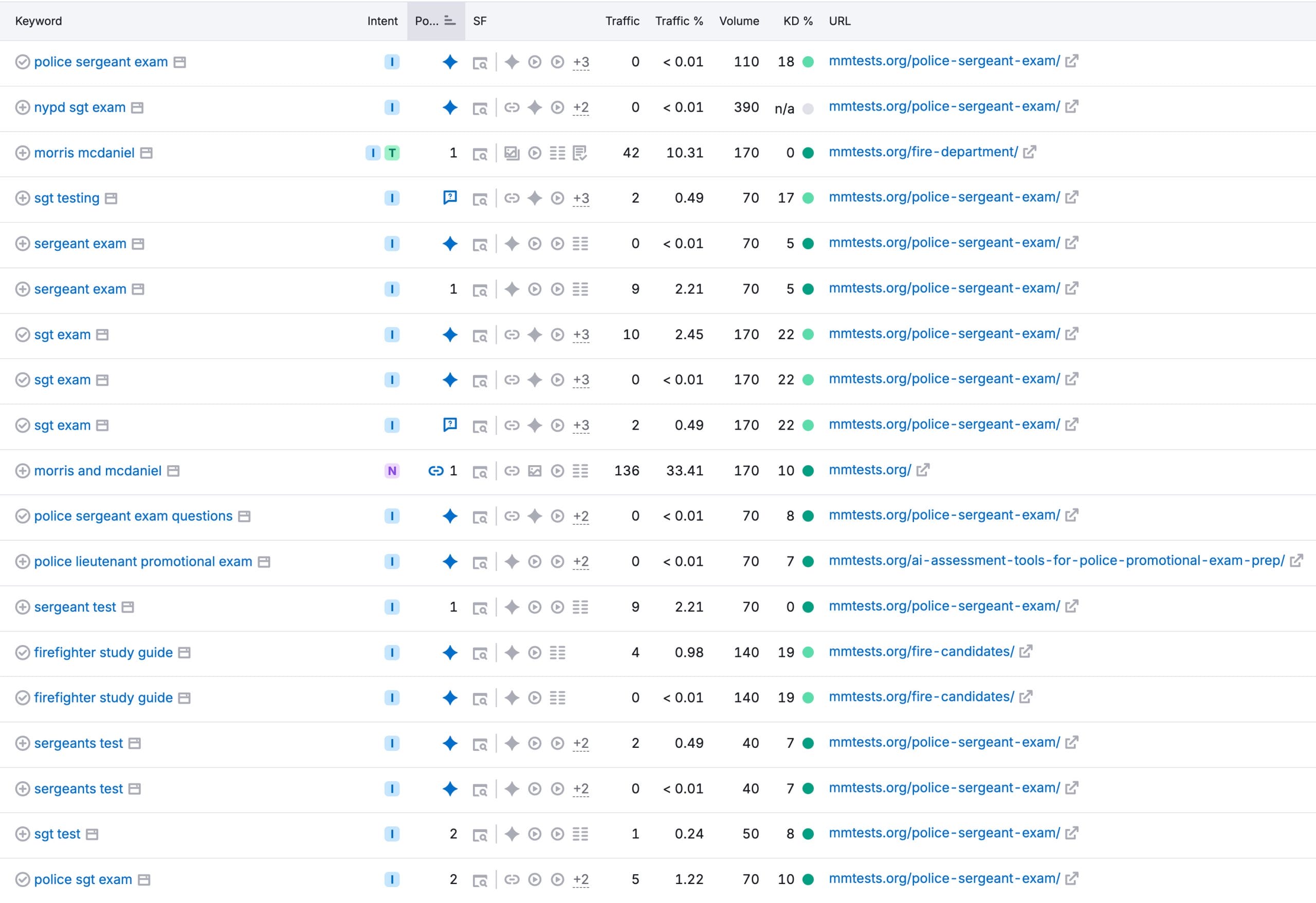Screen dimensions: 1316x903
Task: Click the SF column header
Action: pos(480,21)
